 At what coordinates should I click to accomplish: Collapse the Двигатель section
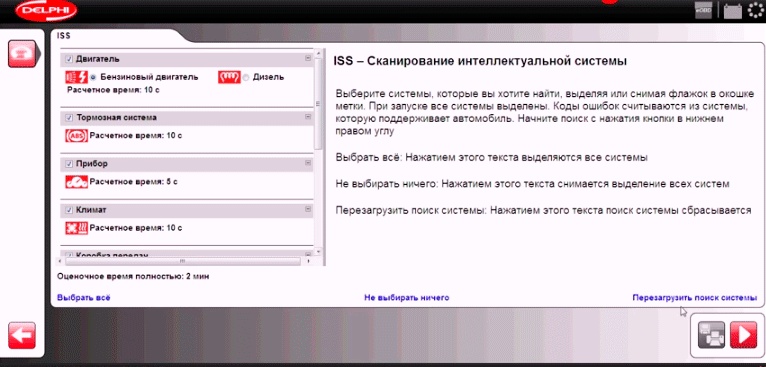pyautogui.click(x=308, y=58)
